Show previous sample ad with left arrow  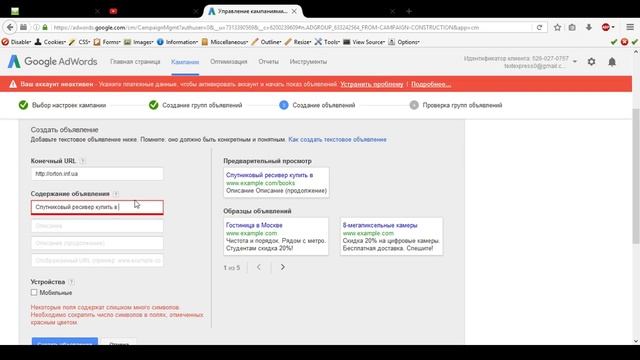click(259, 267)
